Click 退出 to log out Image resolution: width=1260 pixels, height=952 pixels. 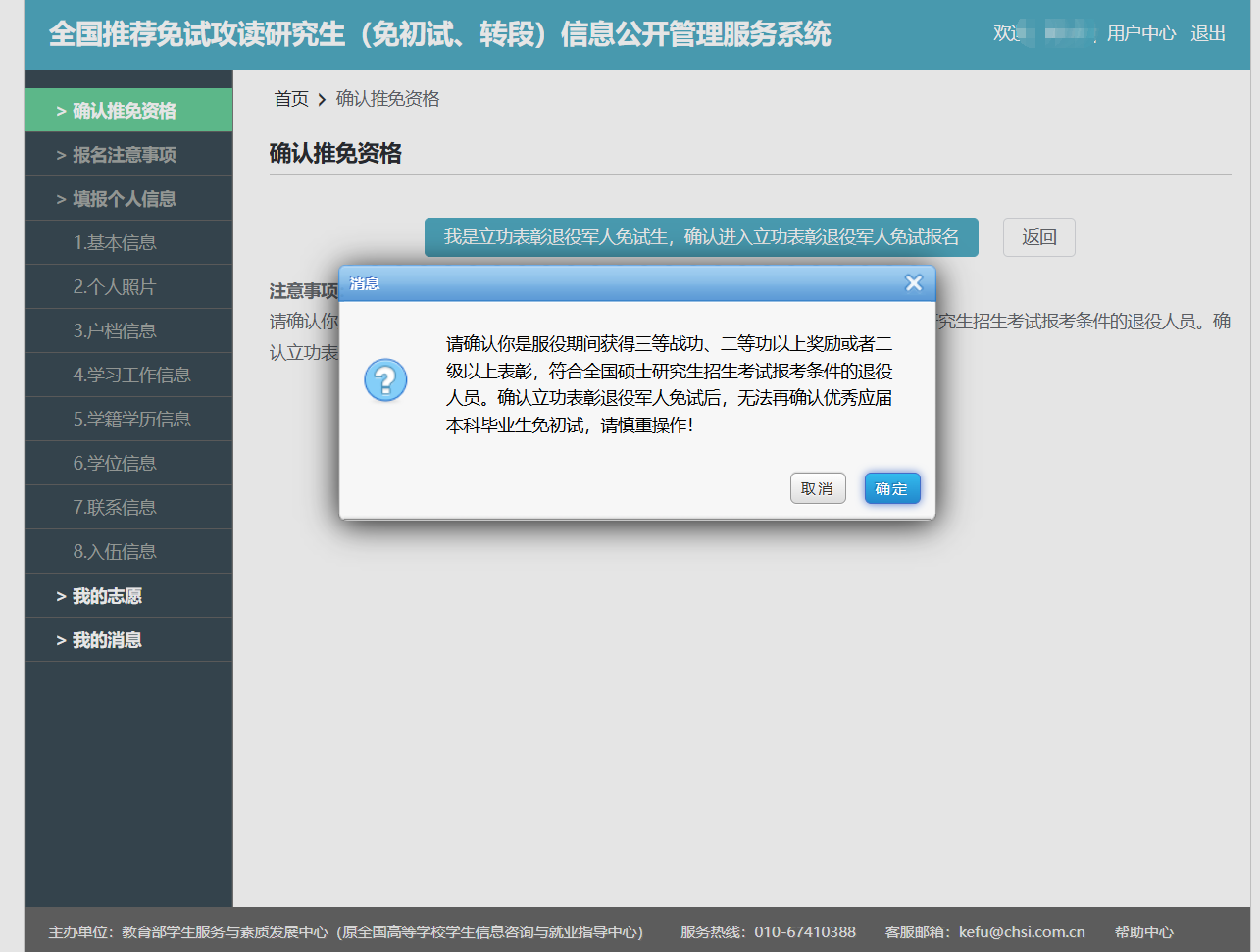(x=1208, y=33)
